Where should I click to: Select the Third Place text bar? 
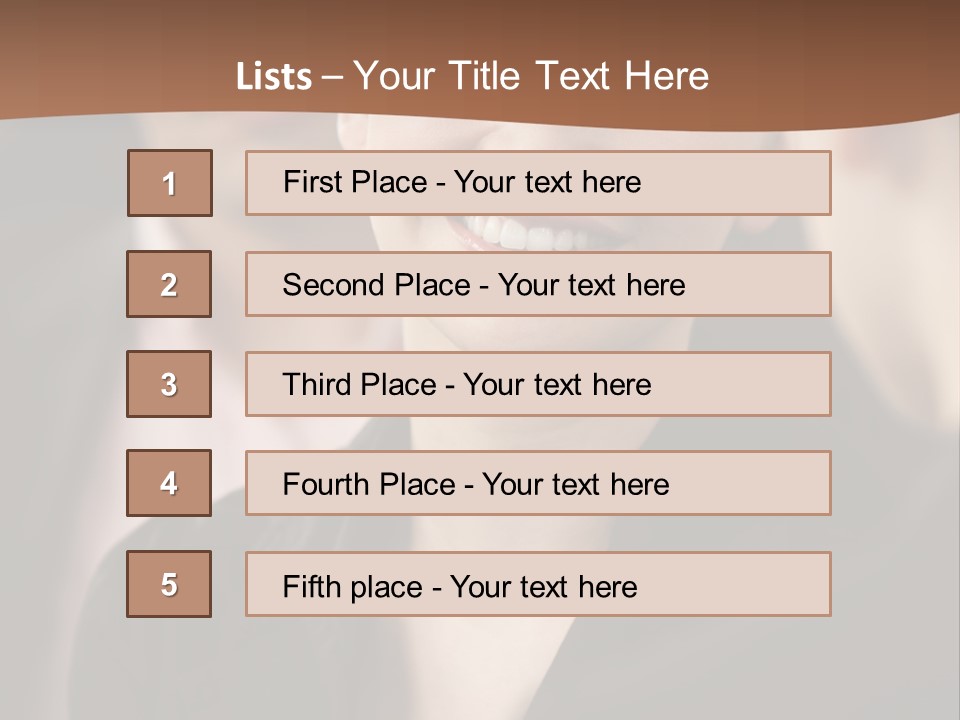538,384
